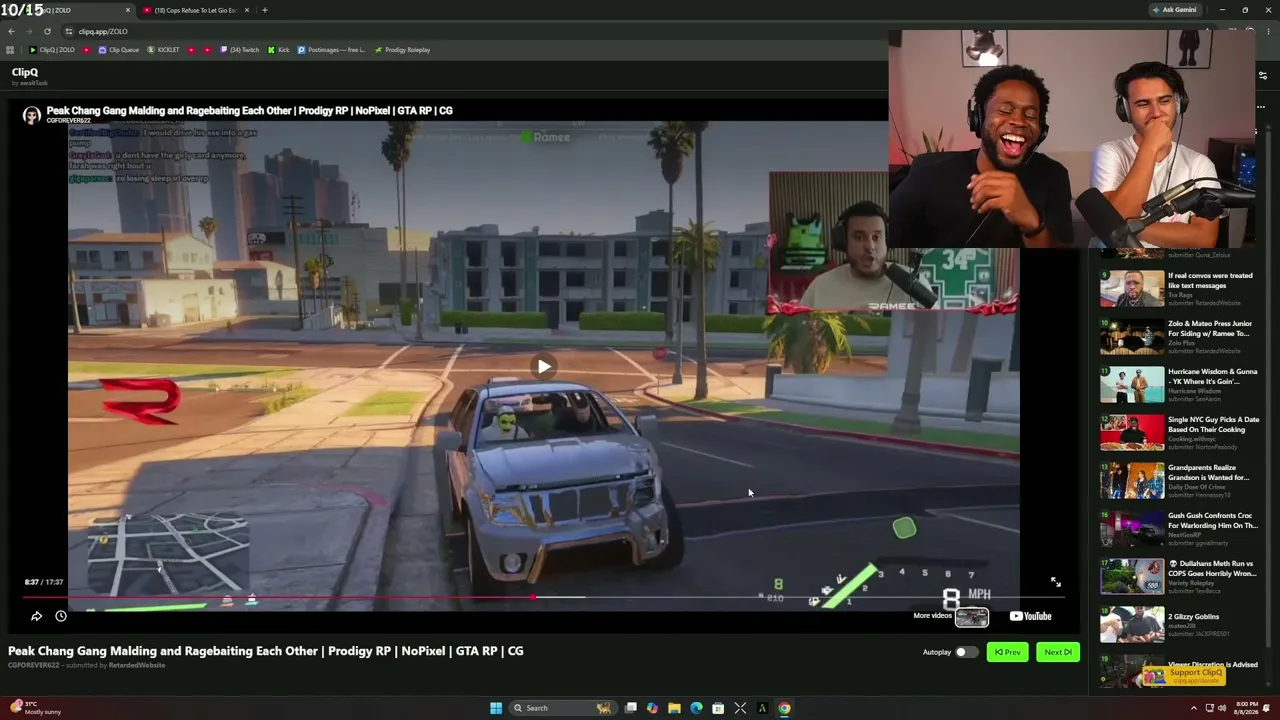Open Microsoft Store from the taskbar

(718, 708)
